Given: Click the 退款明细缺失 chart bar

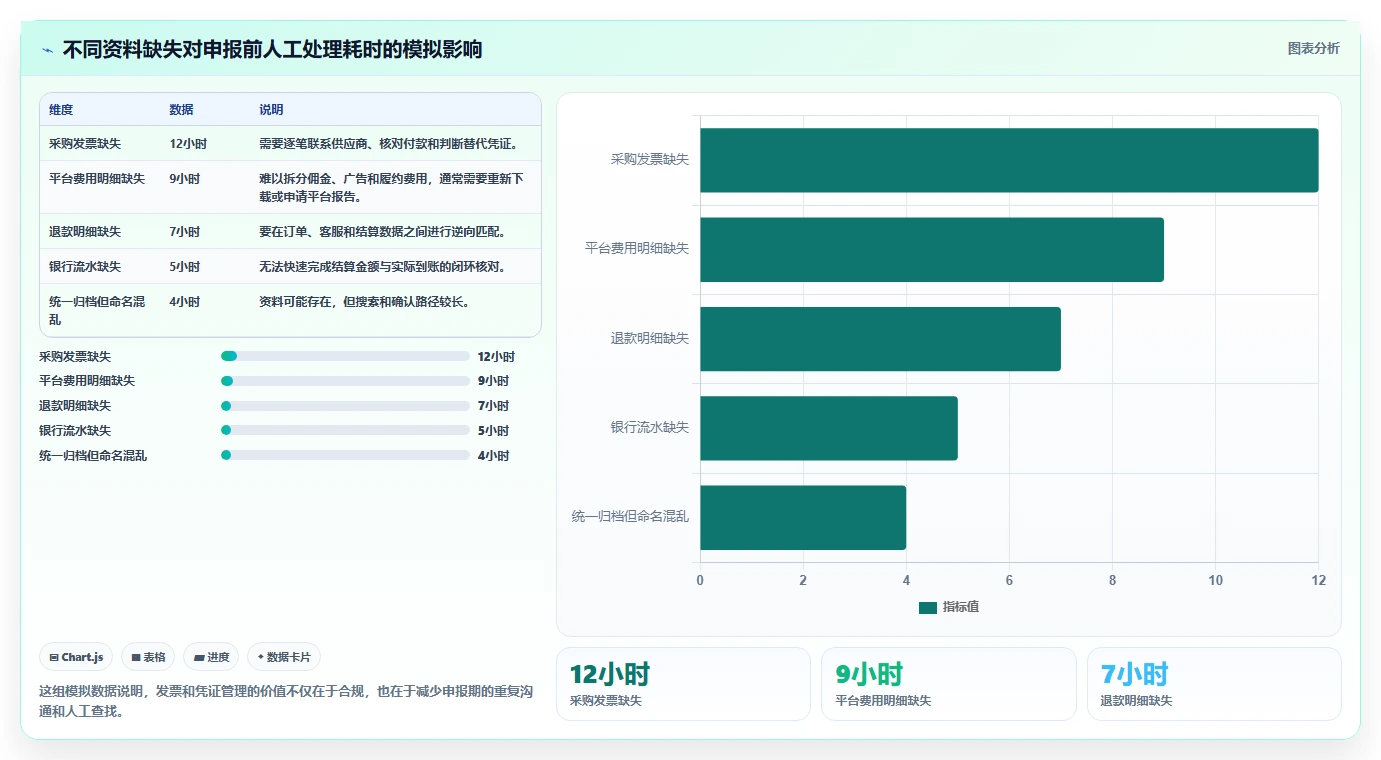Looking at the screenshot, I should [880, 339].
